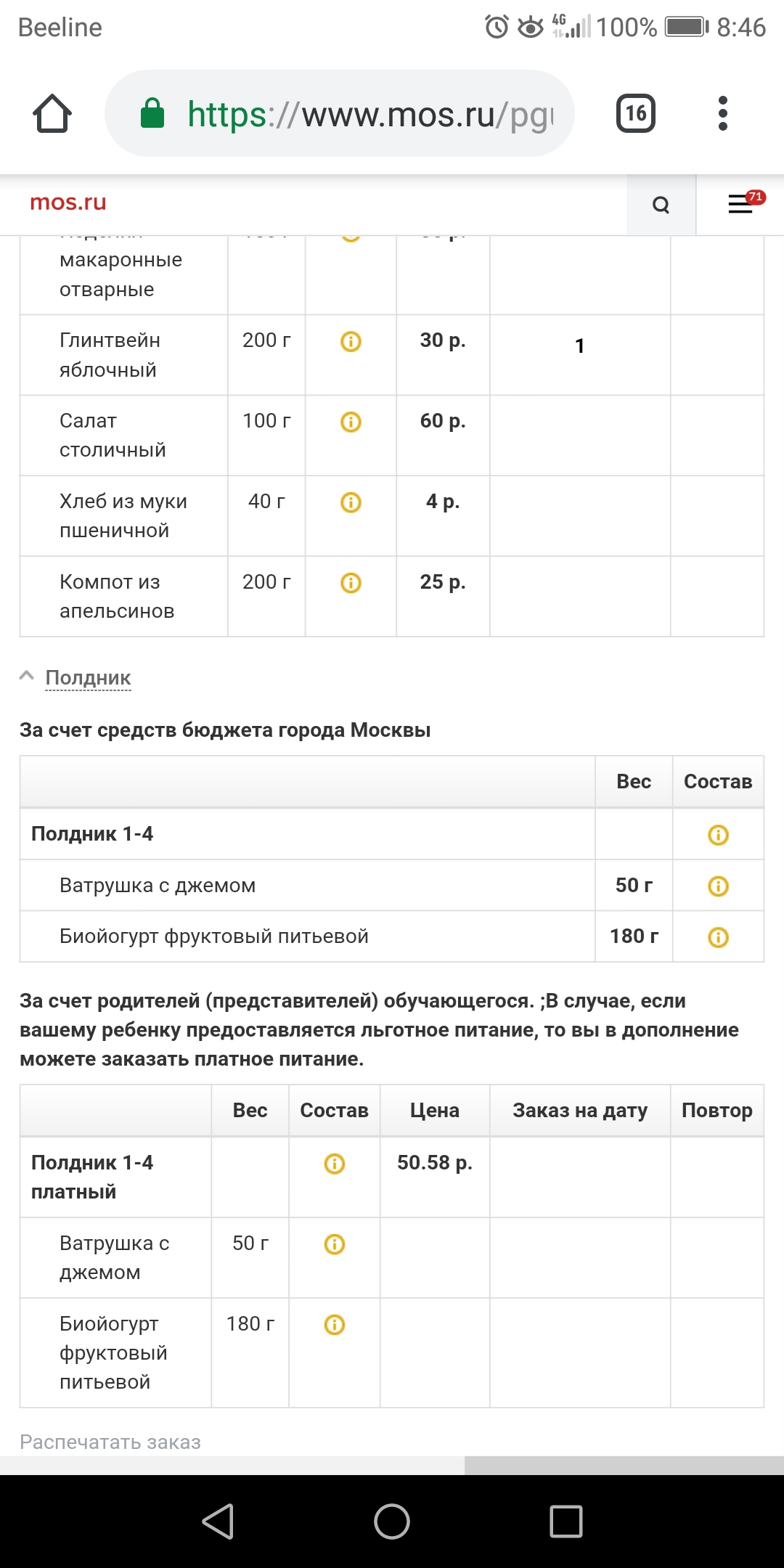Click the order quantity cell for Глинтвейн яблочный

(579, 346)
